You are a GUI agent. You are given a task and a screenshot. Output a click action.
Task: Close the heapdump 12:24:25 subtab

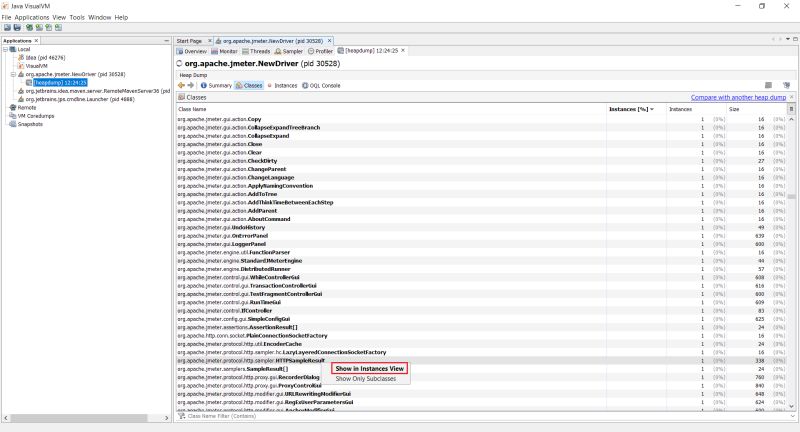[403, 50]
